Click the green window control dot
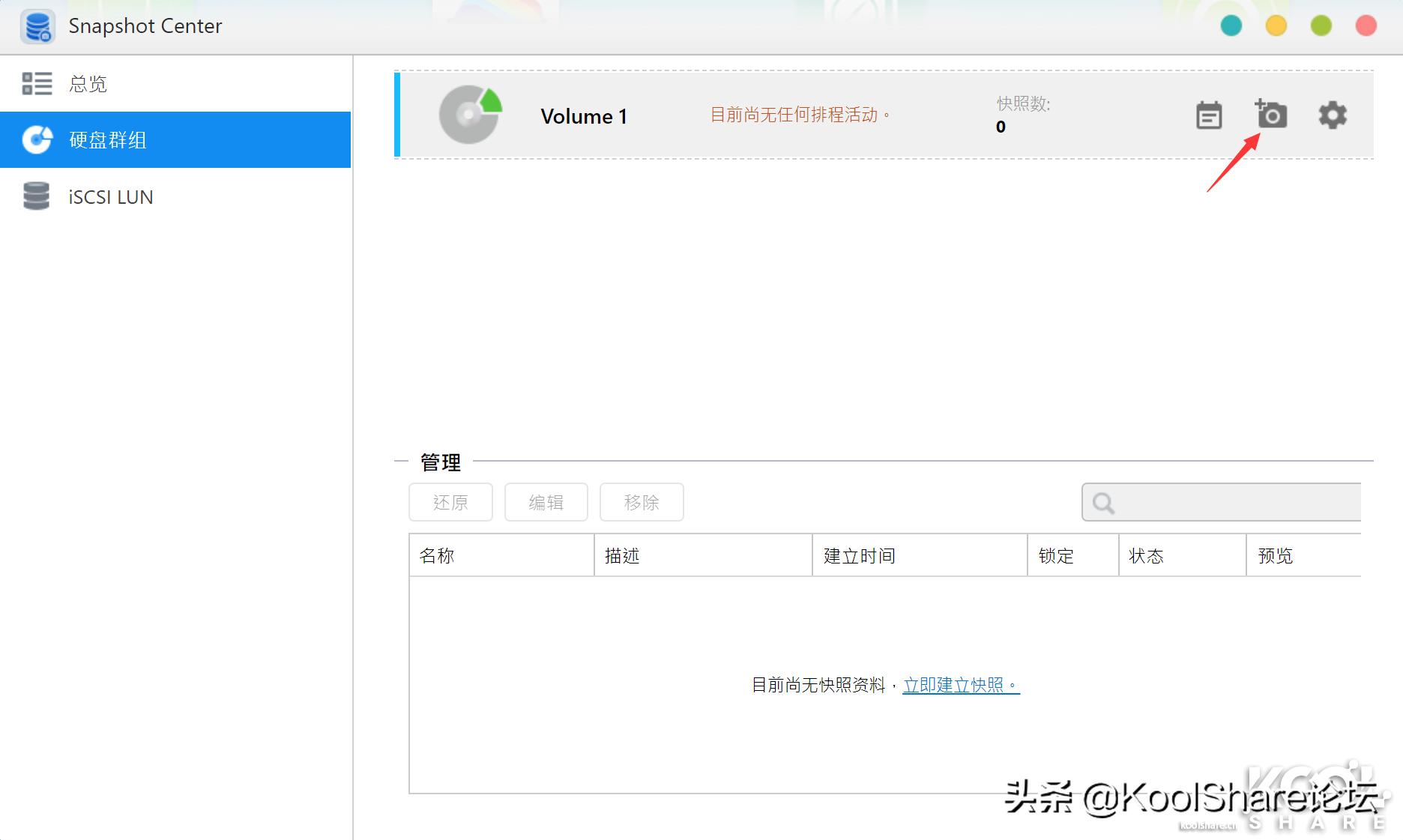Image resolution: width=1403 pixels, height=840 pixels. (1321, 25)
